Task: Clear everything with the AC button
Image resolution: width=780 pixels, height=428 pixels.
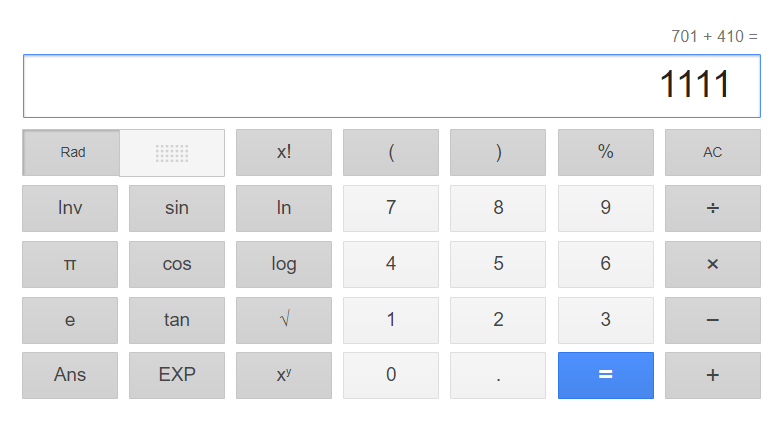Action: (x=712, y=152)
